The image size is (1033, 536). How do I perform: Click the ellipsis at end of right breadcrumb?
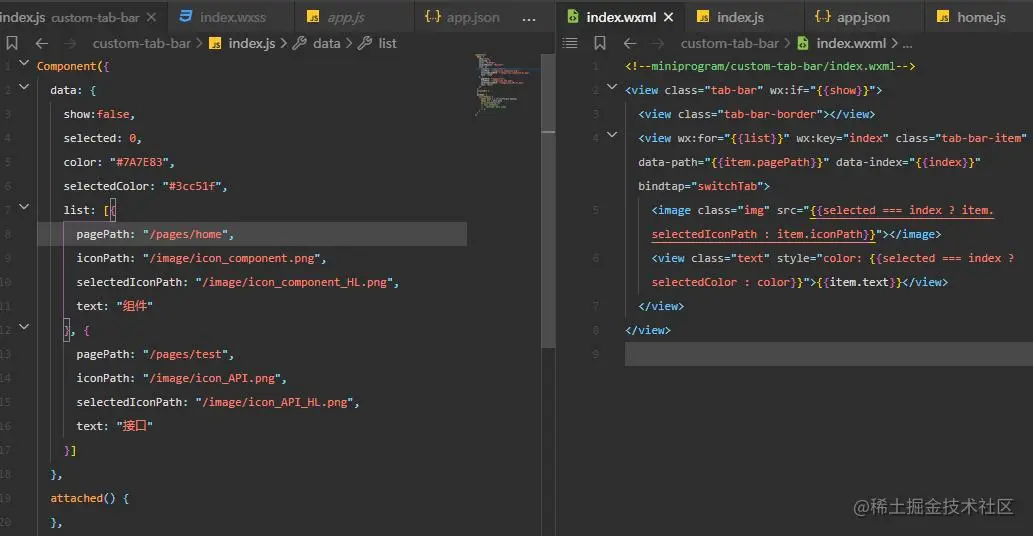(907, 45)
